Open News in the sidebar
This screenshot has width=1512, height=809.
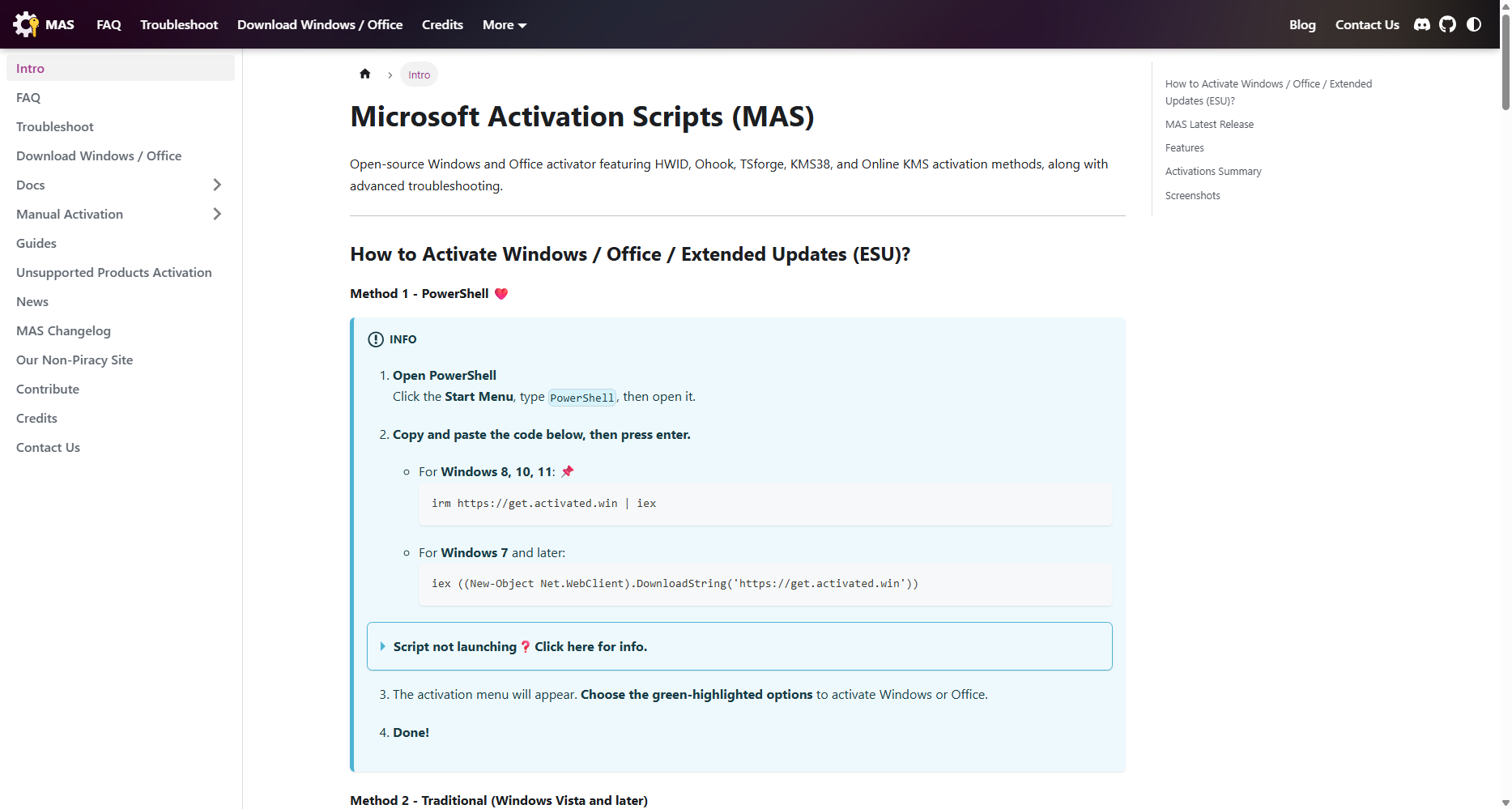pos(121,301)
